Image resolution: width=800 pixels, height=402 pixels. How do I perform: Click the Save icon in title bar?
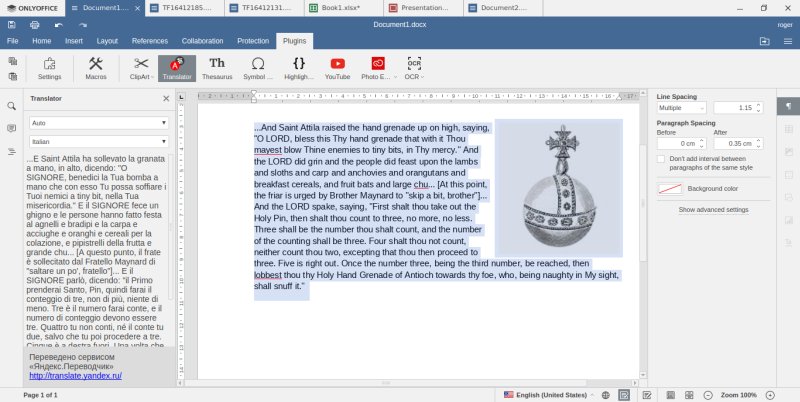pos(11,24)
